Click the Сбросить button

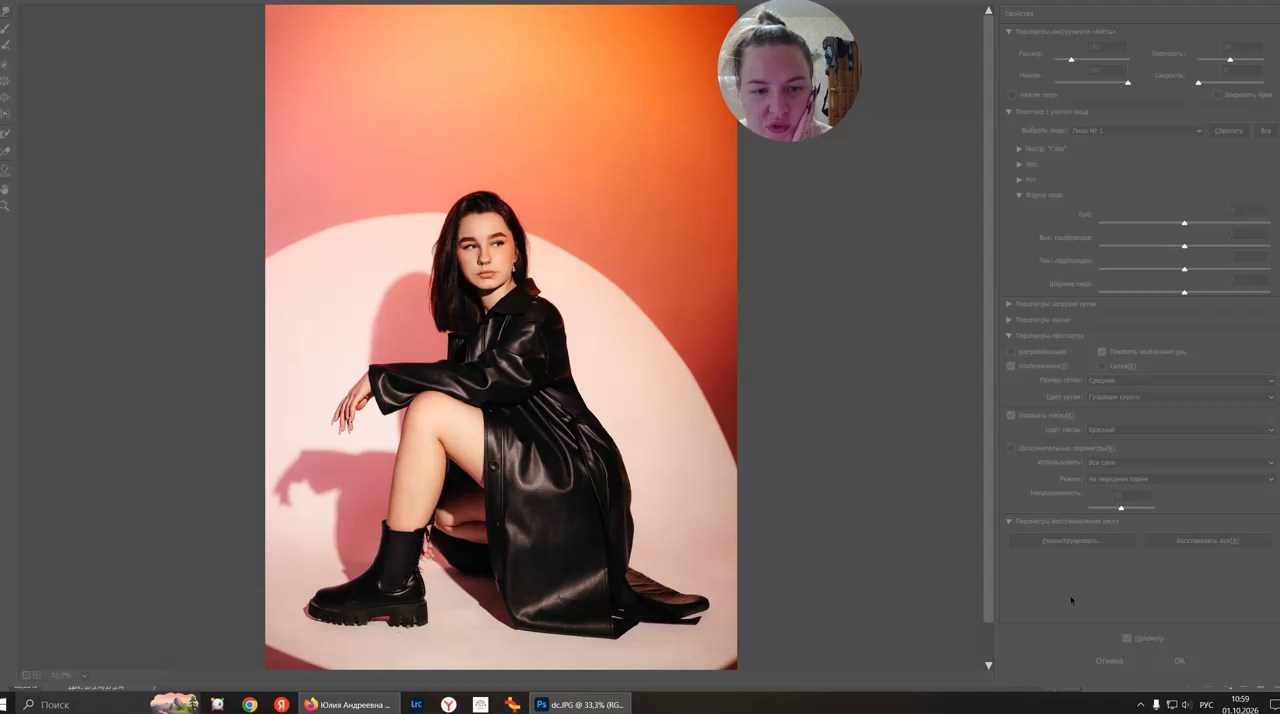1229,131
